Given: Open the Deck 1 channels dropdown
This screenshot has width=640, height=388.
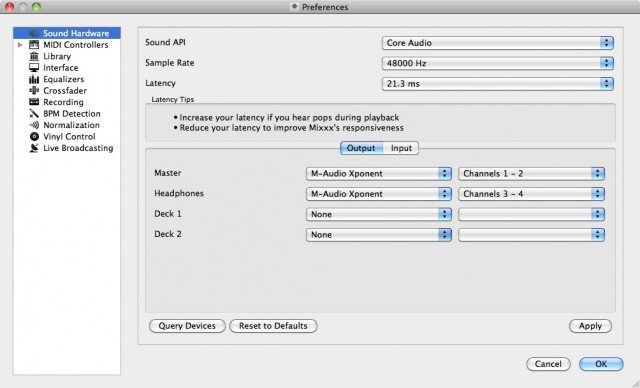Looking at the screenshot, I should click(x=531, y=214).
